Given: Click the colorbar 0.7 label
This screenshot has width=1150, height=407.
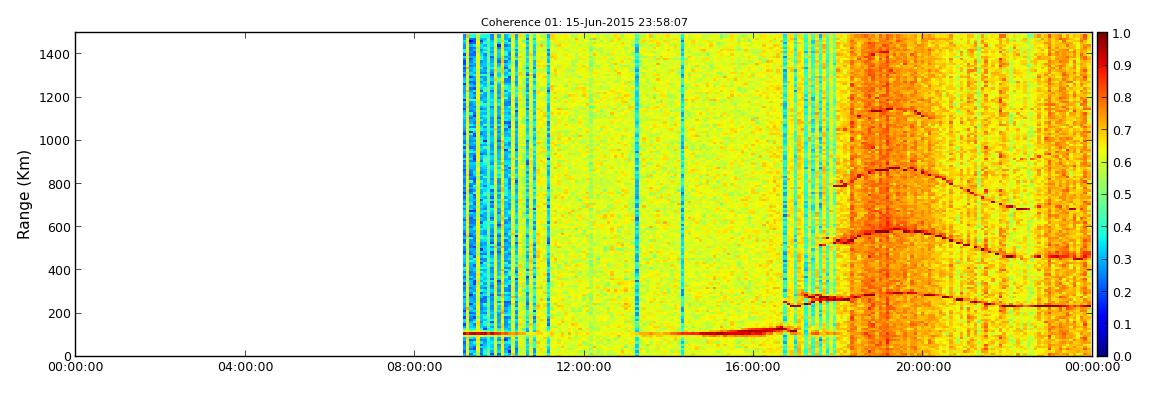Looking at the screenshot, I should pyautogui.click(x=1122, y=130).
